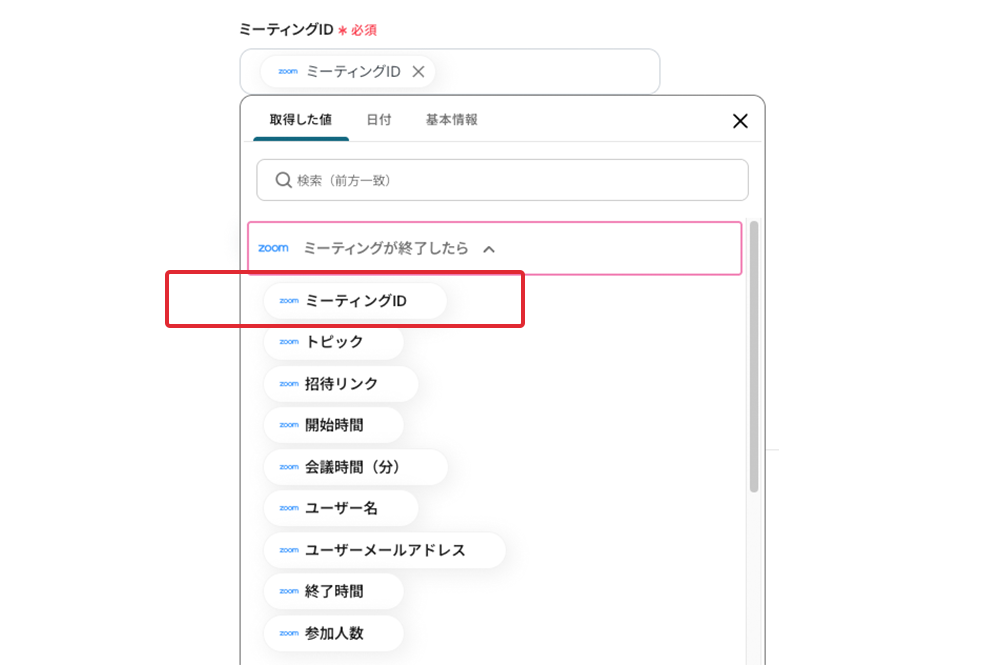The image size is (1000, 665).
Task: Insert the ユーザーメールアドレス value
Action: tap(384, 550)
